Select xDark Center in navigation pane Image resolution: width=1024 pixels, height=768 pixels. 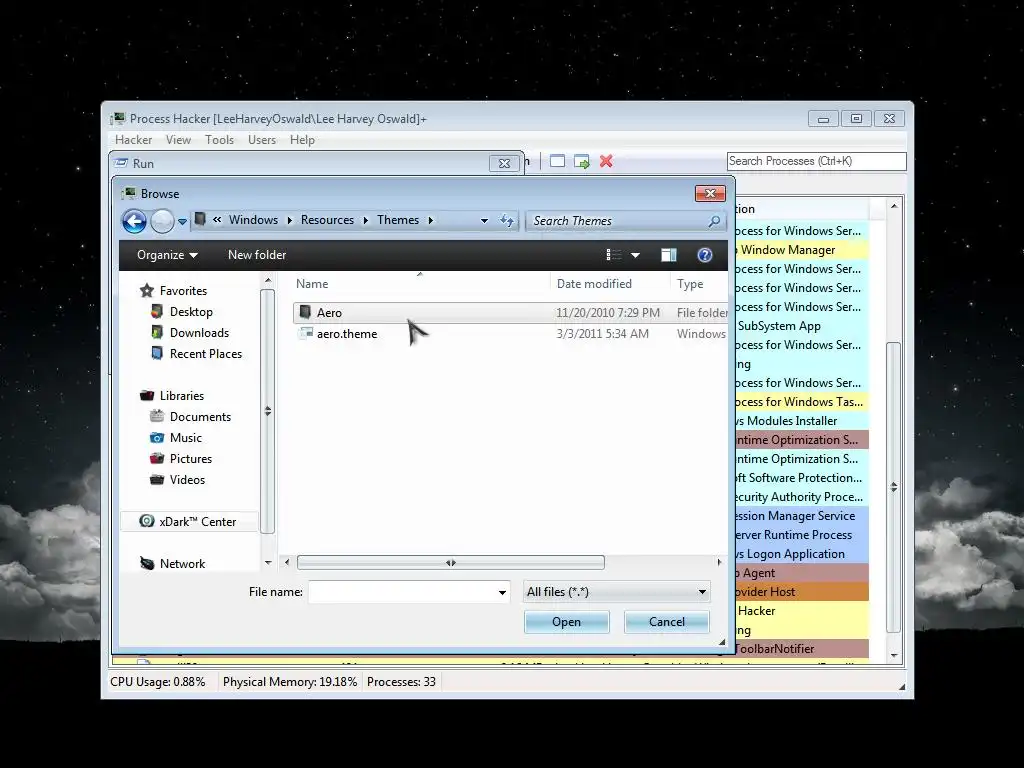[189, 521]
